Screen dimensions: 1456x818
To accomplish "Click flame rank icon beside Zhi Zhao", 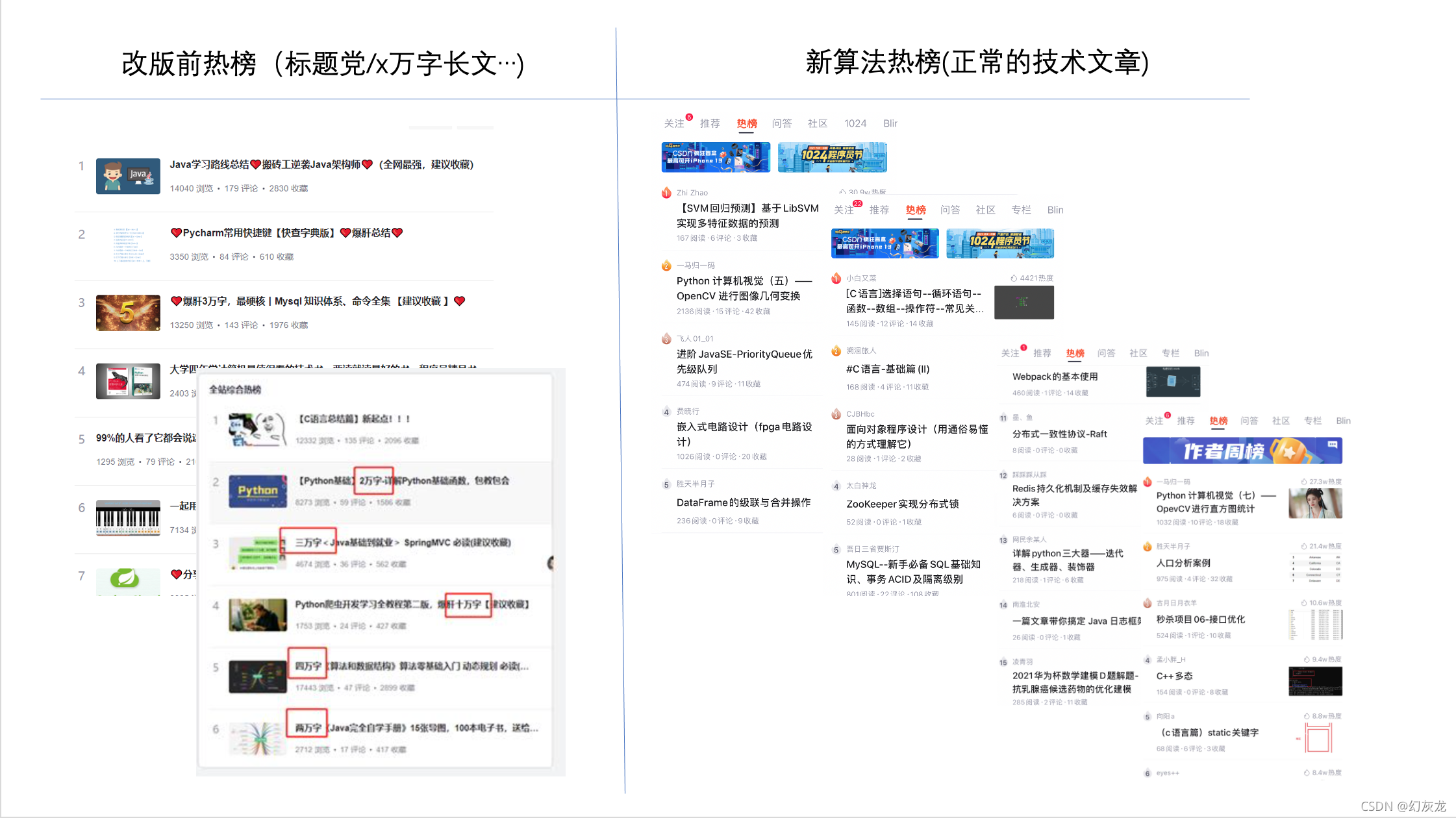I will [x=666, y=193].
